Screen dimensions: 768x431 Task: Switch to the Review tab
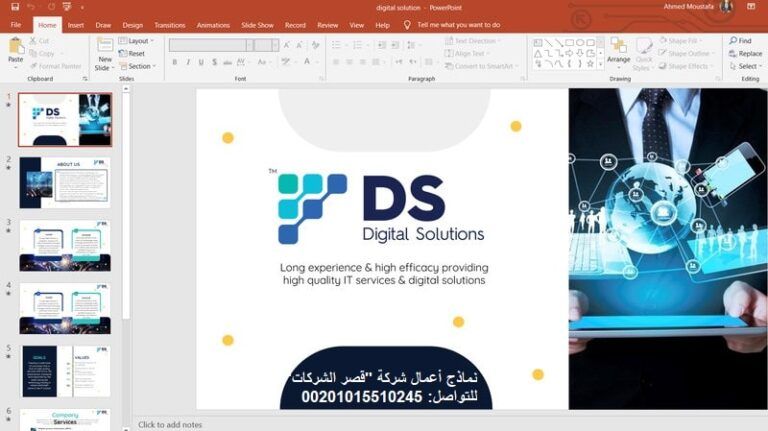coord(328,25)
